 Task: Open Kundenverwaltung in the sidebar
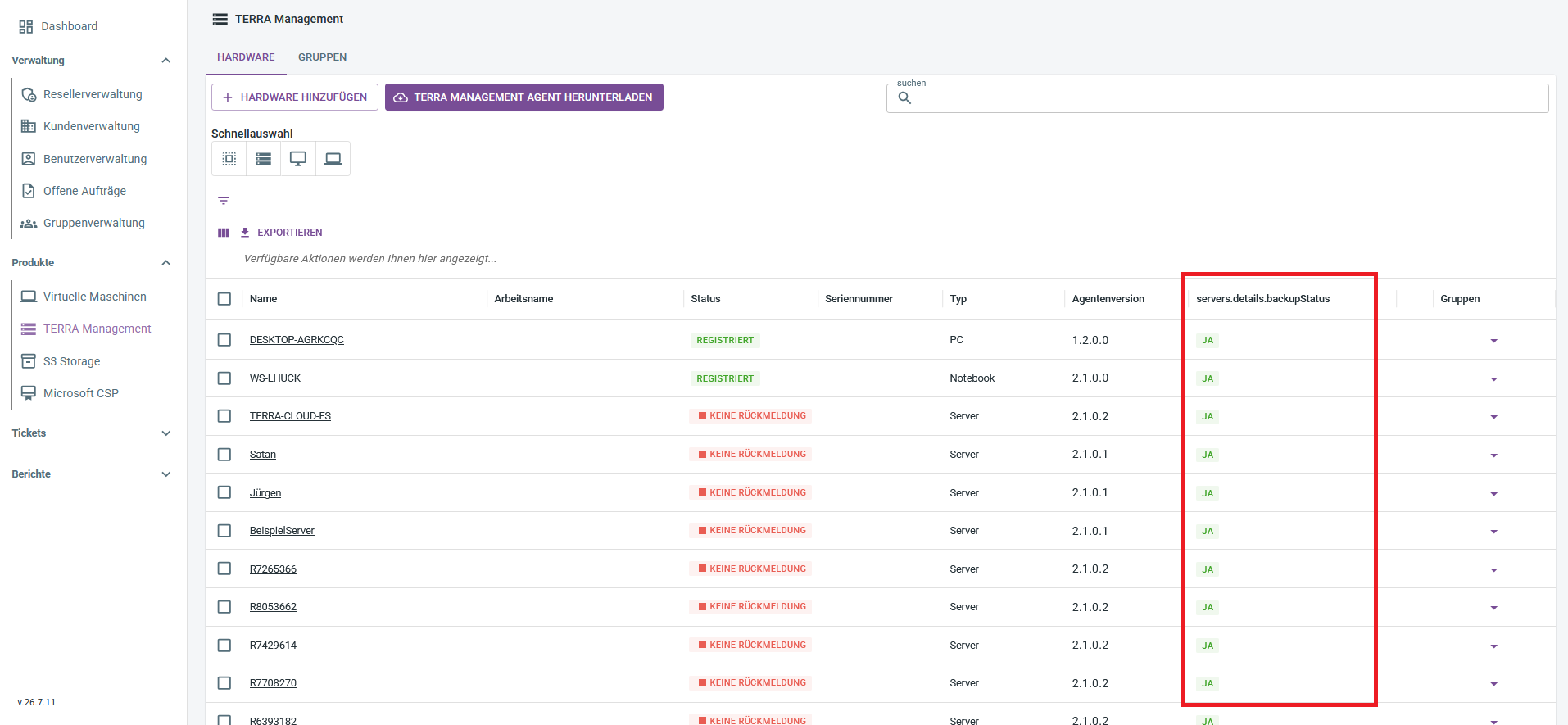click(x=91, y=126)
